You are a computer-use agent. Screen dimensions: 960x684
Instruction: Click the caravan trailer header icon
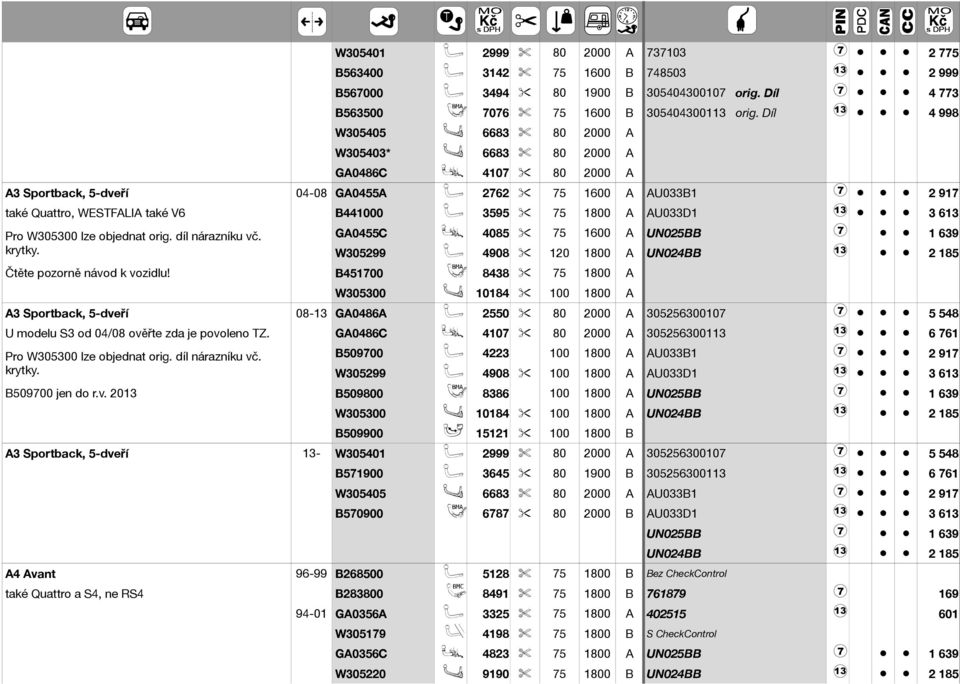click(598, 21)
